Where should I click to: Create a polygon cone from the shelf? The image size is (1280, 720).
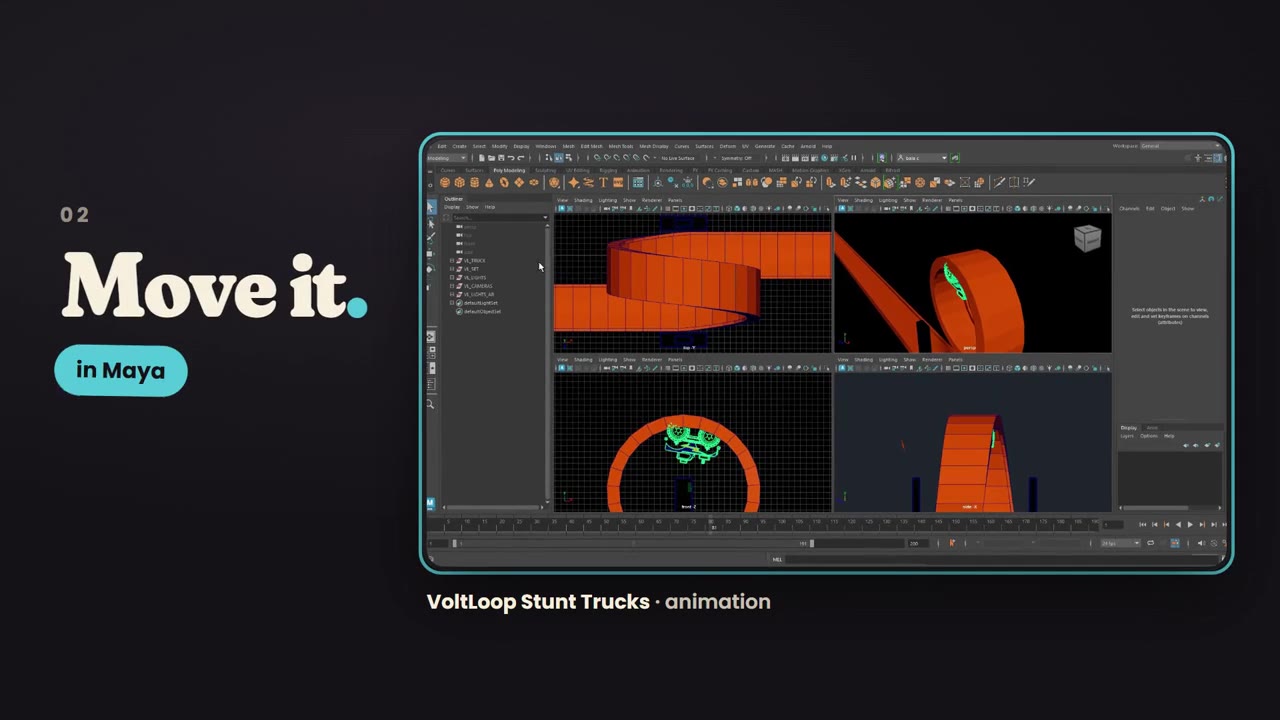(489, 182)
